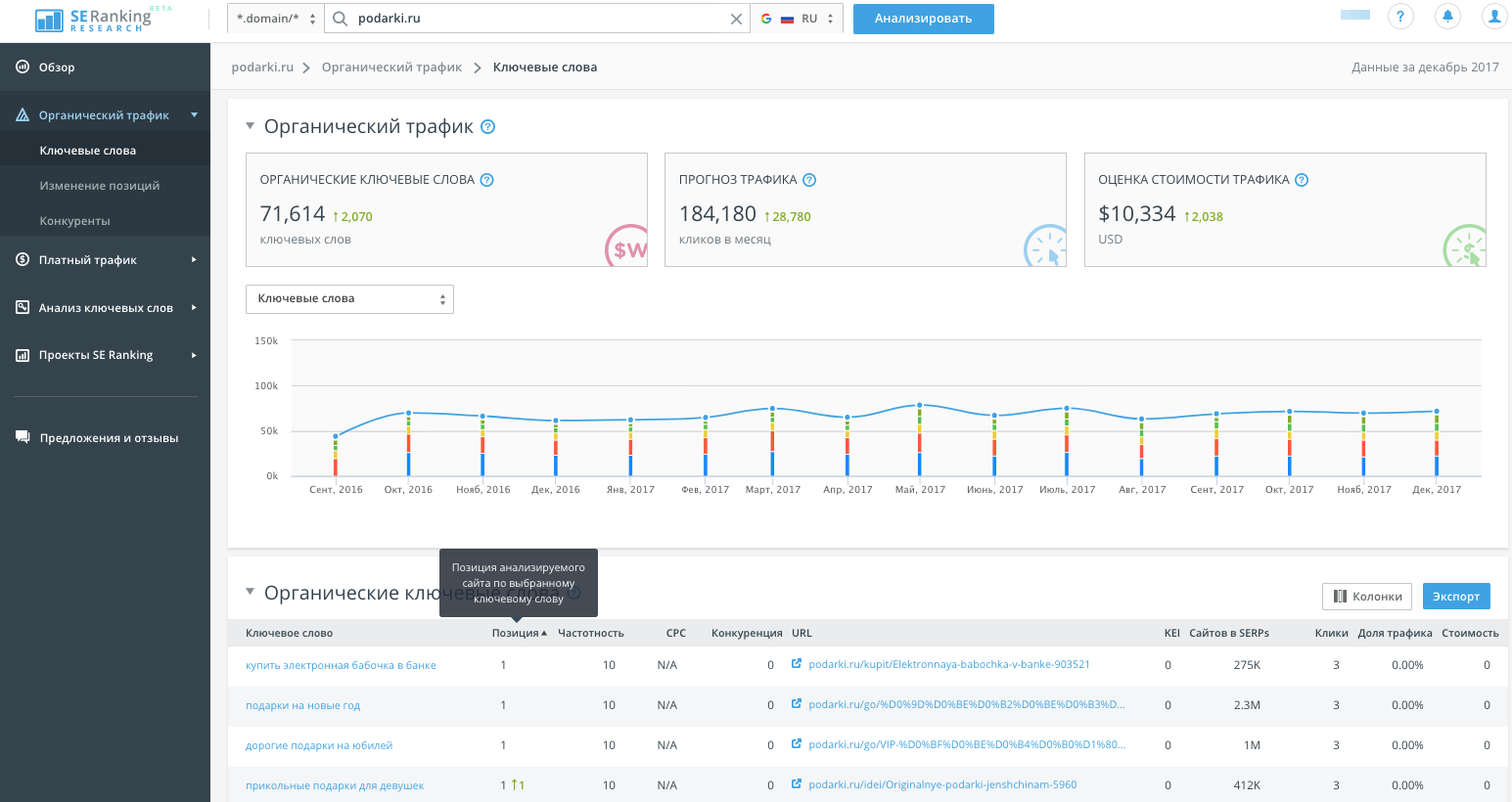Click the Проекты SE Ranking sidebar icon
The width and height of the screenshot is (1512, 802).
[23, 355]
